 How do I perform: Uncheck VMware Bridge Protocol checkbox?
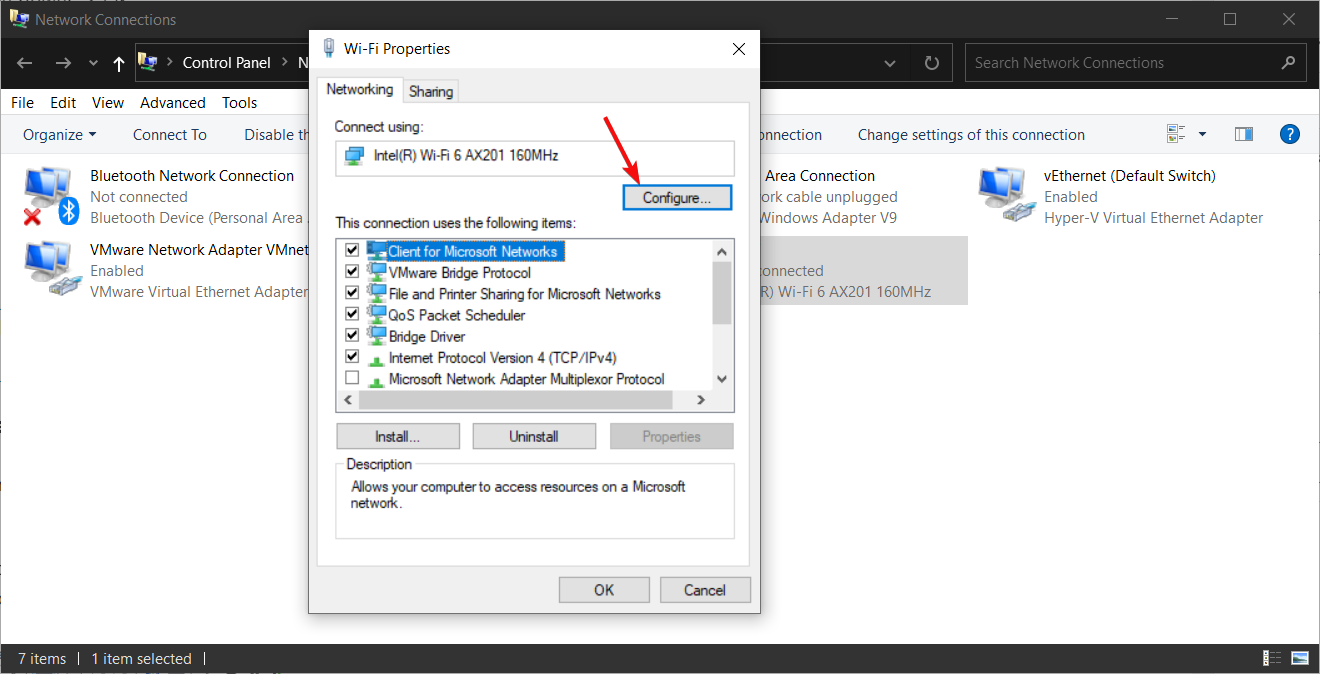click(x=352, y=272)
